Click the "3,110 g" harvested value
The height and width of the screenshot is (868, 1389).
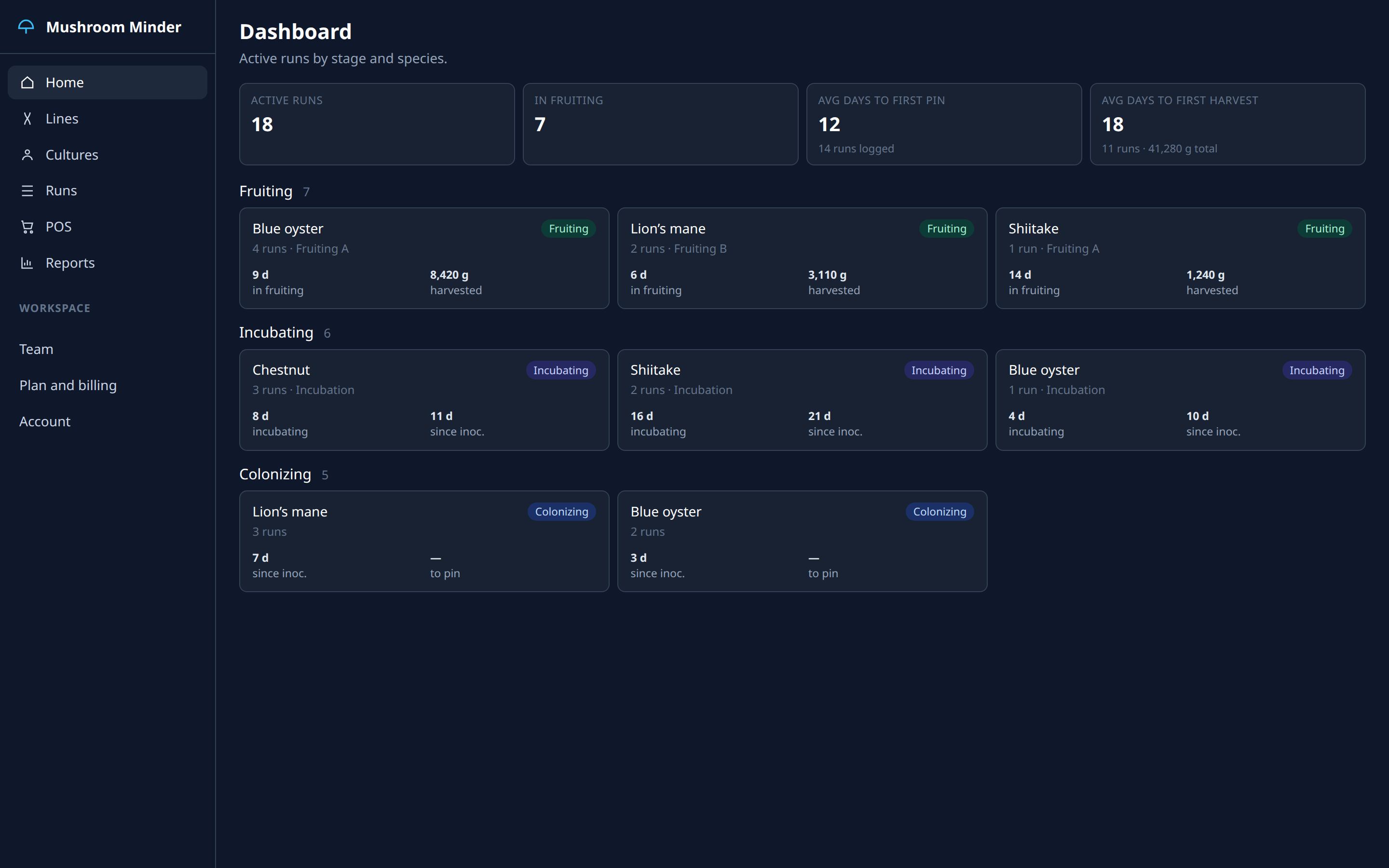point(827,275)
